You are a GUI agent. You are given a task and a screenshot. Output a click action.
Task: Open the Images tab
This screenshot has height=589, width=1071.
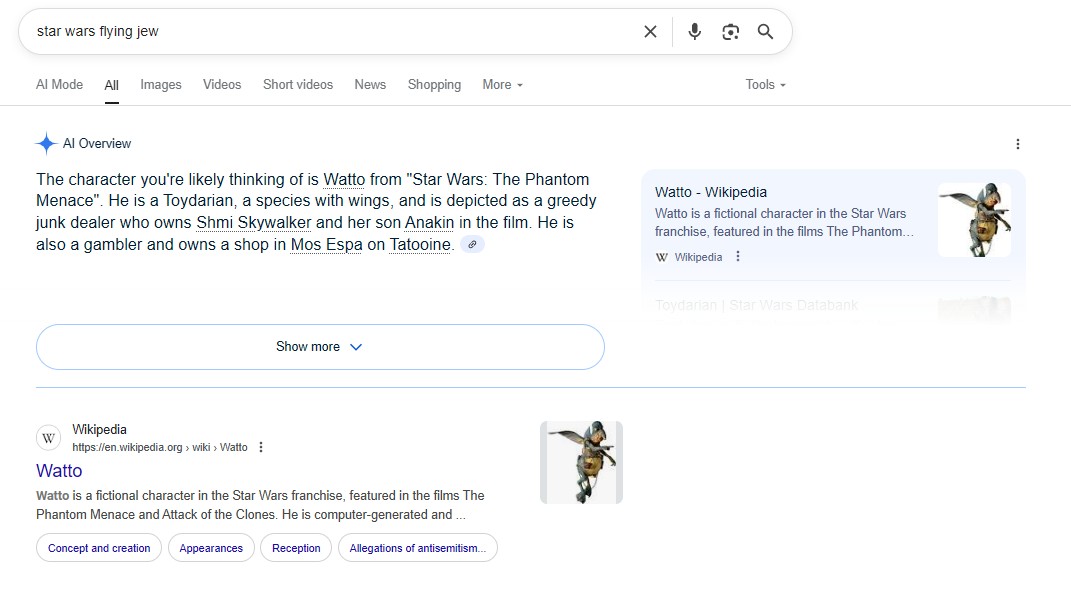click(161, 85)
